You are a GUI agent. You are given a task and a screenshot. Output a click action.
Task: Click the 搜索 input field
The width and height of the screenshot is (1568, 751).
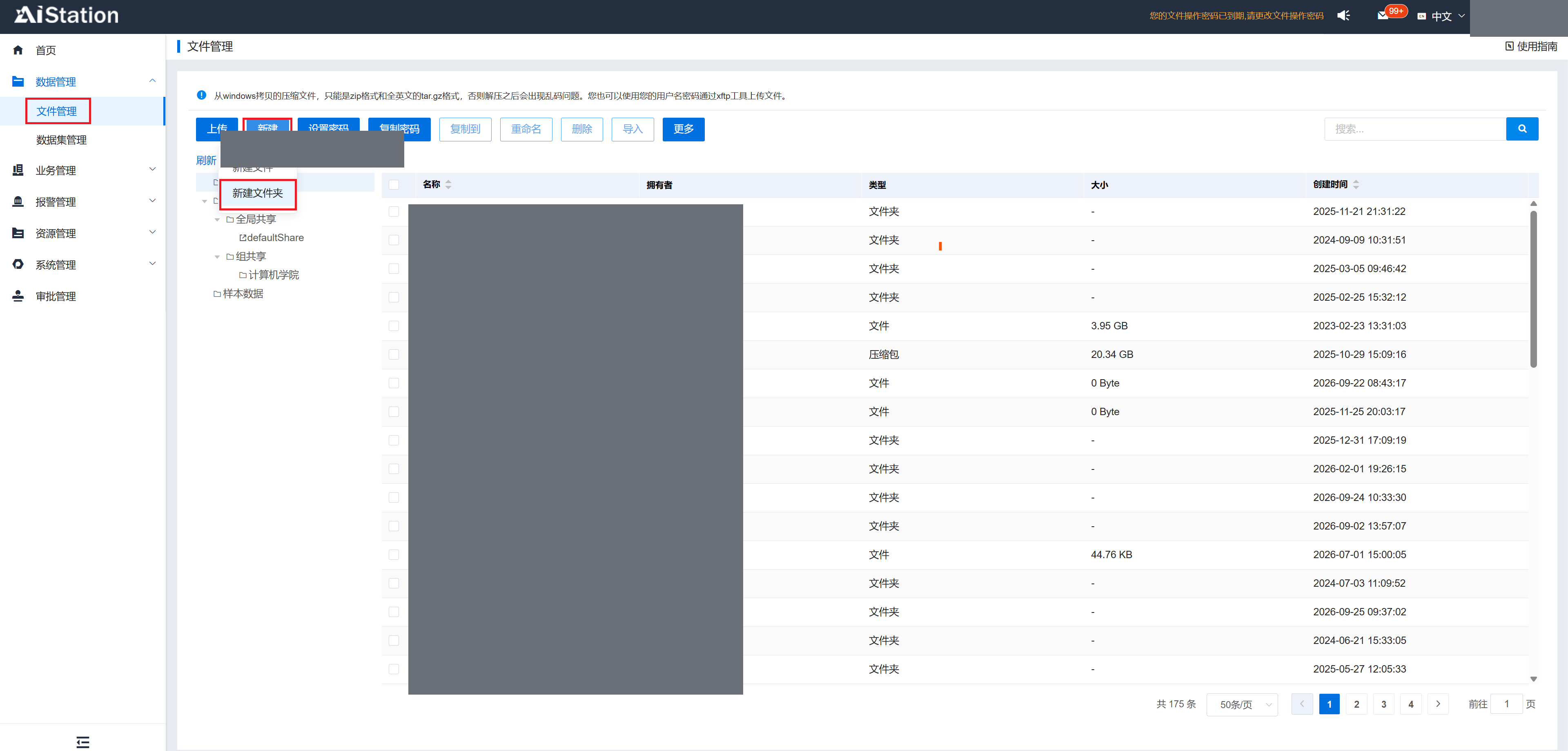coord(1414,129)
